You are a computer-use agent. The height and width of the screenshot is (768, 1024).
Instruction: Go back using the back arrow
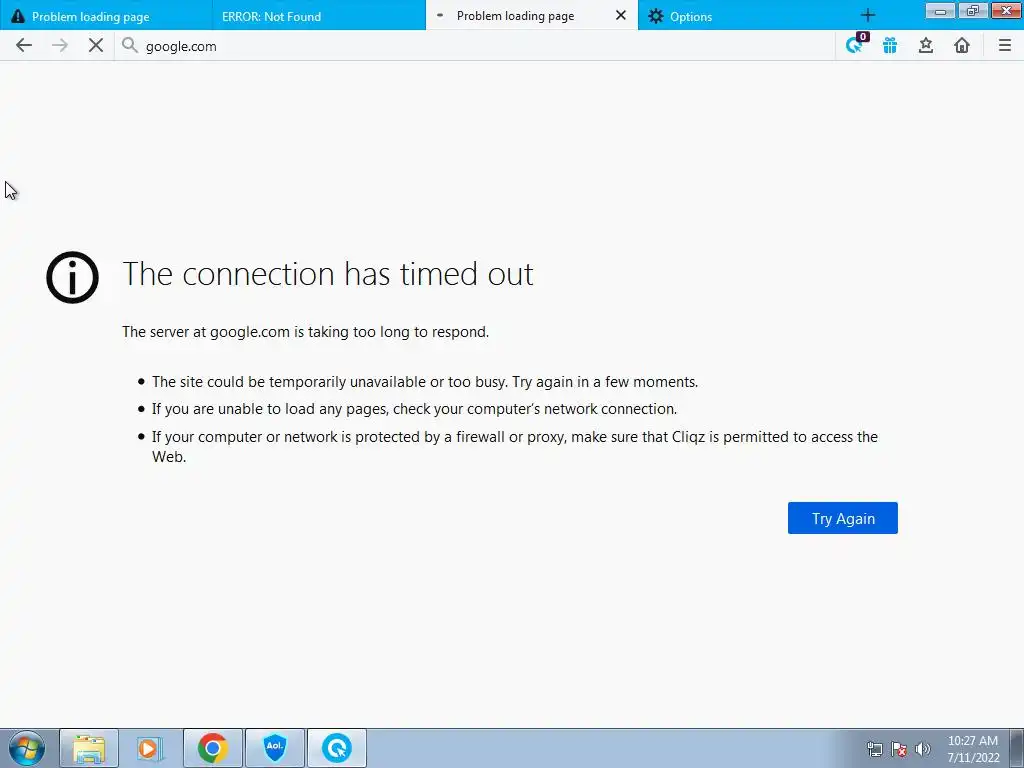(x=24, y=45)
